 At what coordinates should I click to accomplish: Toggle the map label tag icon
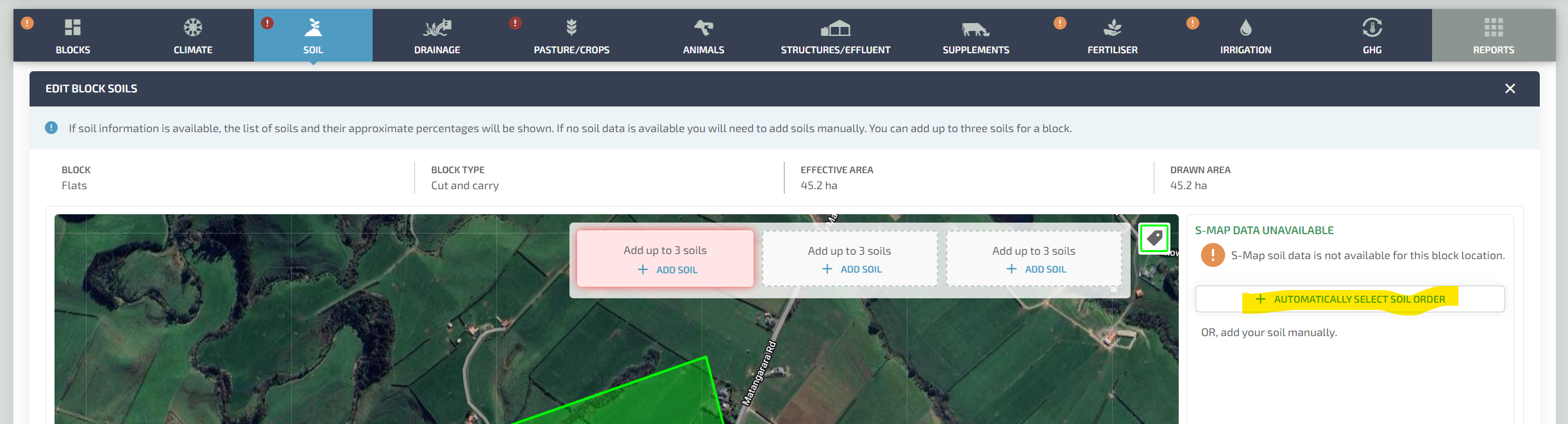click(1154, 239)
